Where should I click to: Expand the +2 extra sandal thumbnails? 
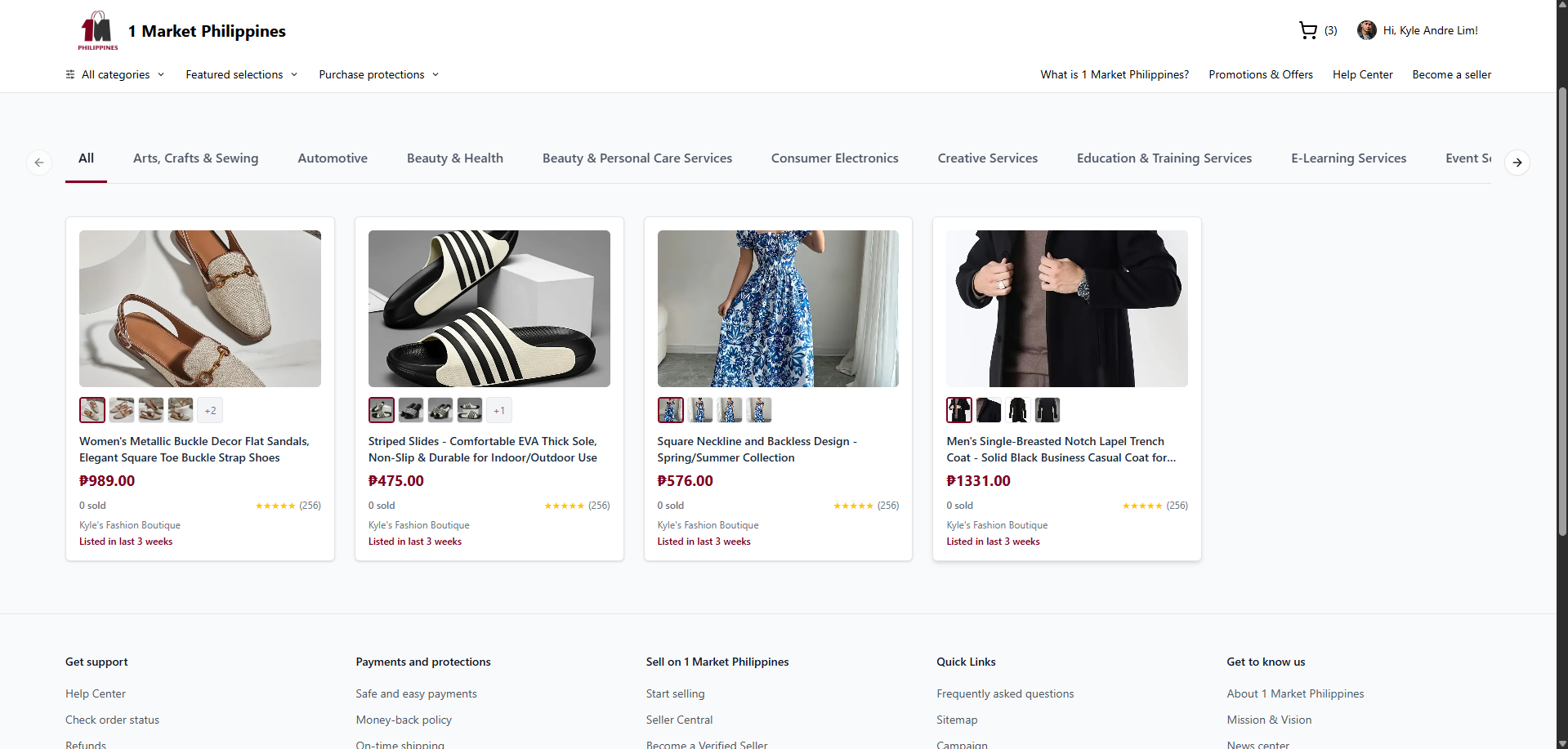click(210, 410)
